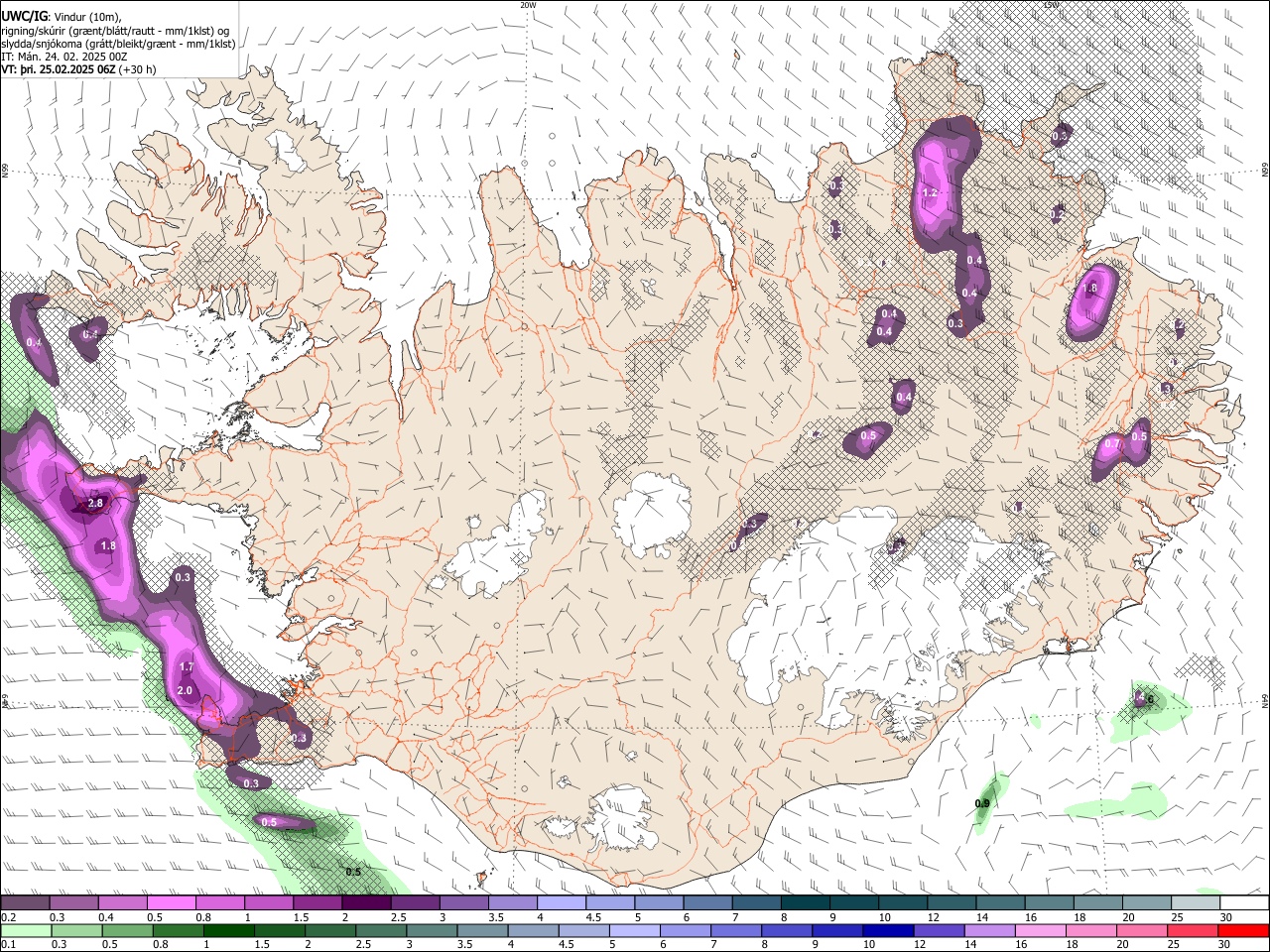Select the 2.0 precipitation value label
1270x952 pixels.
[x=185, y=690]
